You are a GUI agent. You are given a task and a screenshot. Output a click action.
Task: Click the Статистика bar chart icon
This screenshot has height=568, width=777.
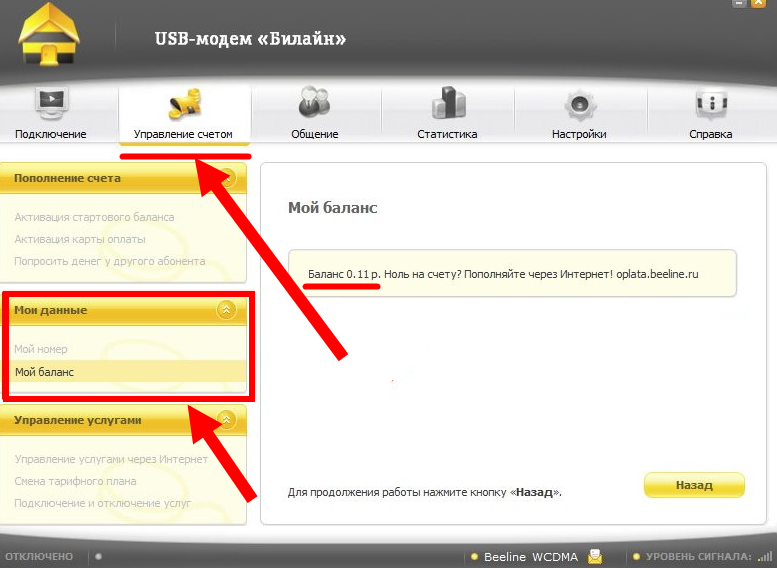tap(448, 103)
